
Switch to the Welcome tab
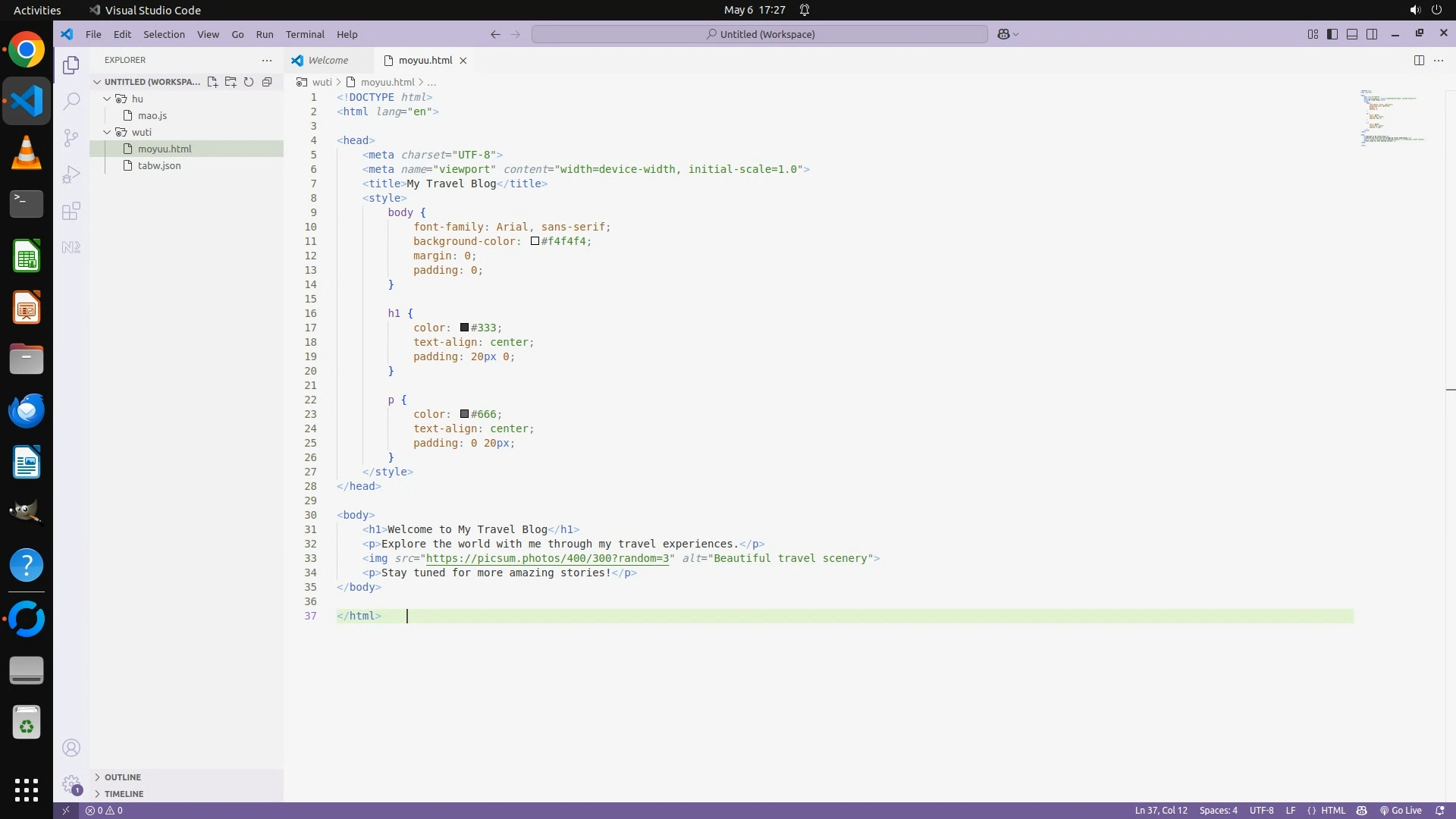328,60
